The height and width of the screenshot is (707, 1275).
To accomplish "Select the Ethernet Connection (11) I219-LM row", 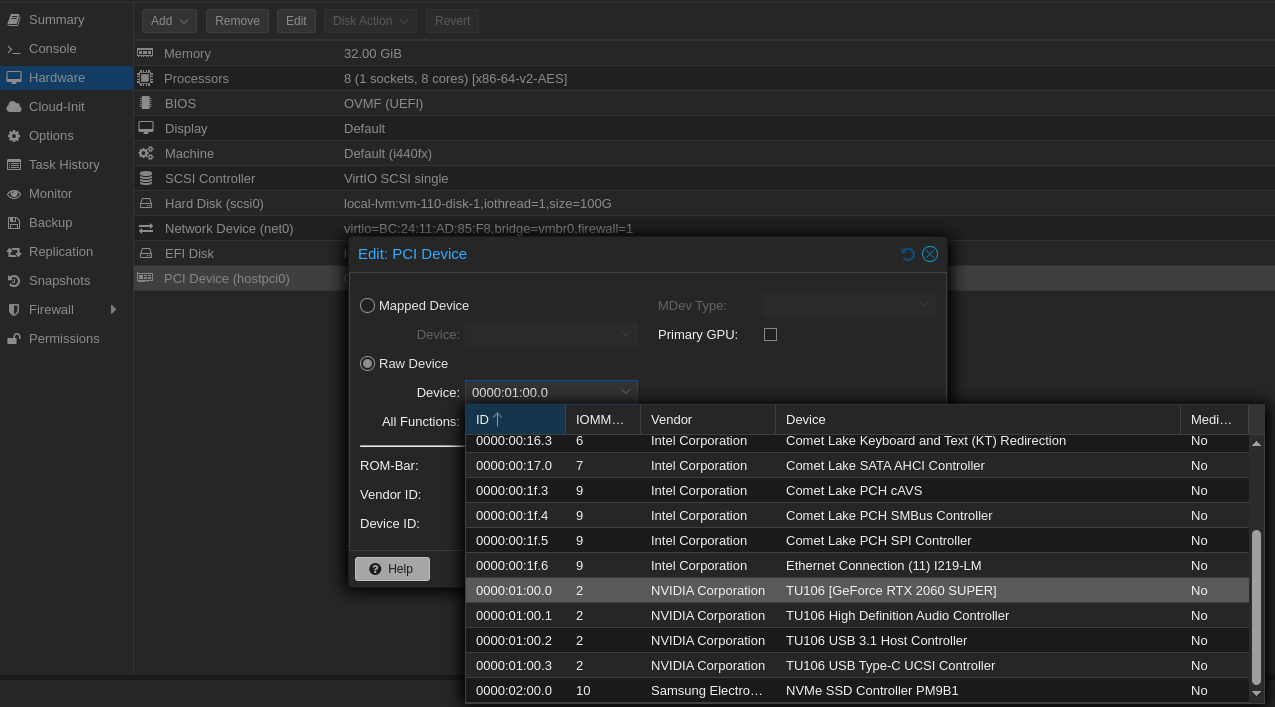I will [x=857, y=566].
